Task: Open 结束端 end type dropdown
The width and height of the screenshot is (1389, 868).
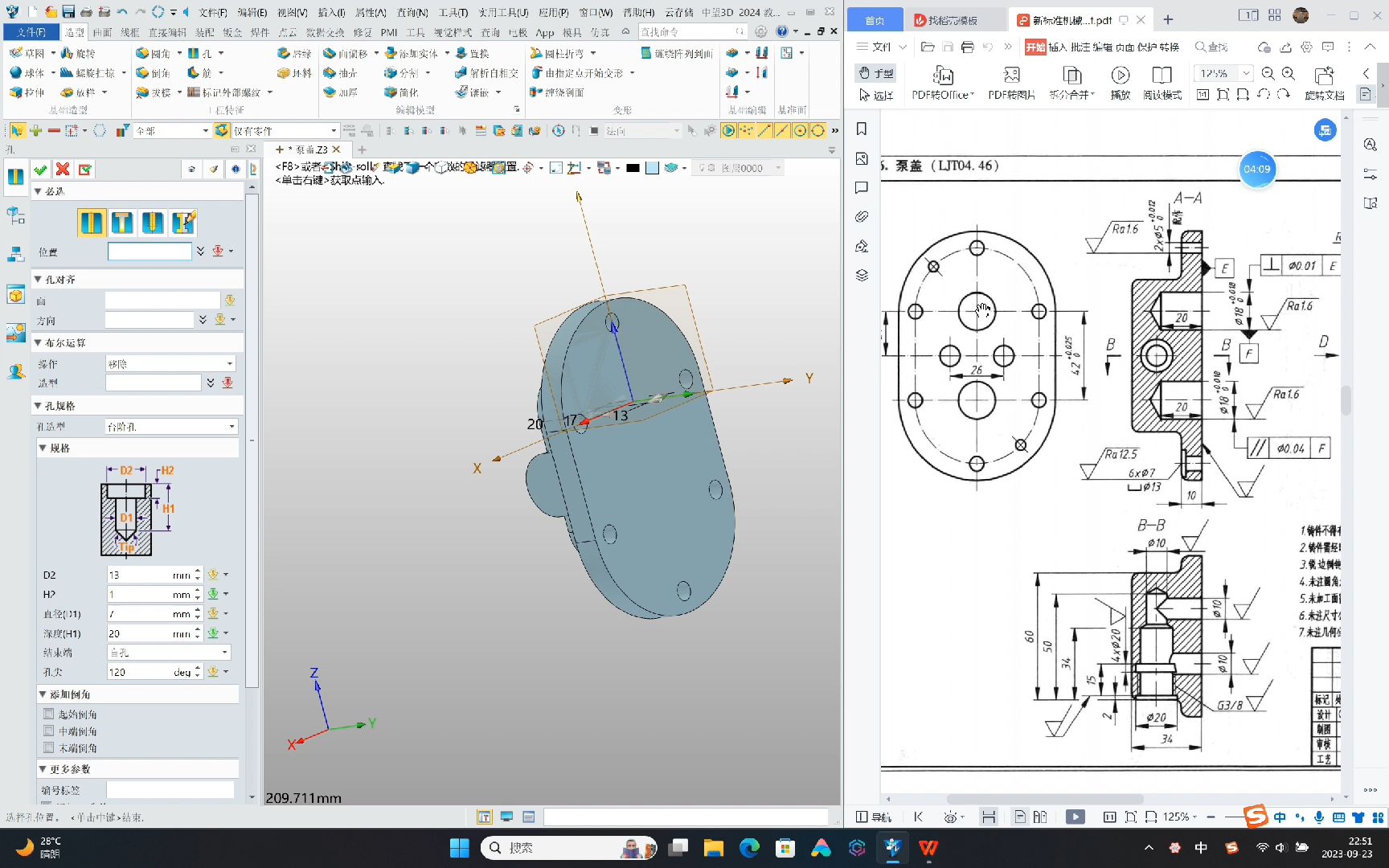Action: click(169, 652)
